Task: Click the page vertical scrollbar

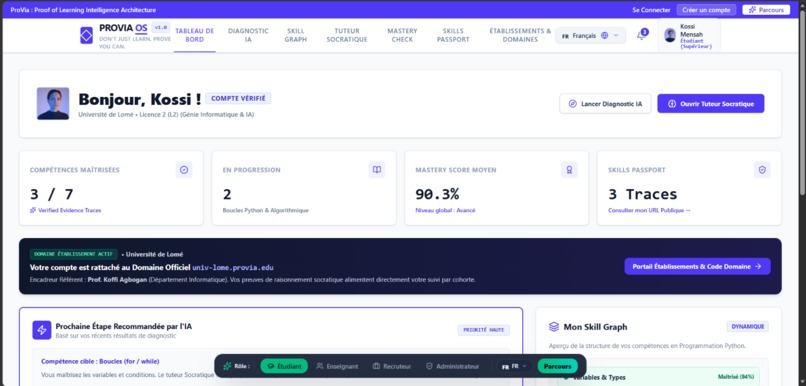Action: pyautogui.click(x=802, y=103)
